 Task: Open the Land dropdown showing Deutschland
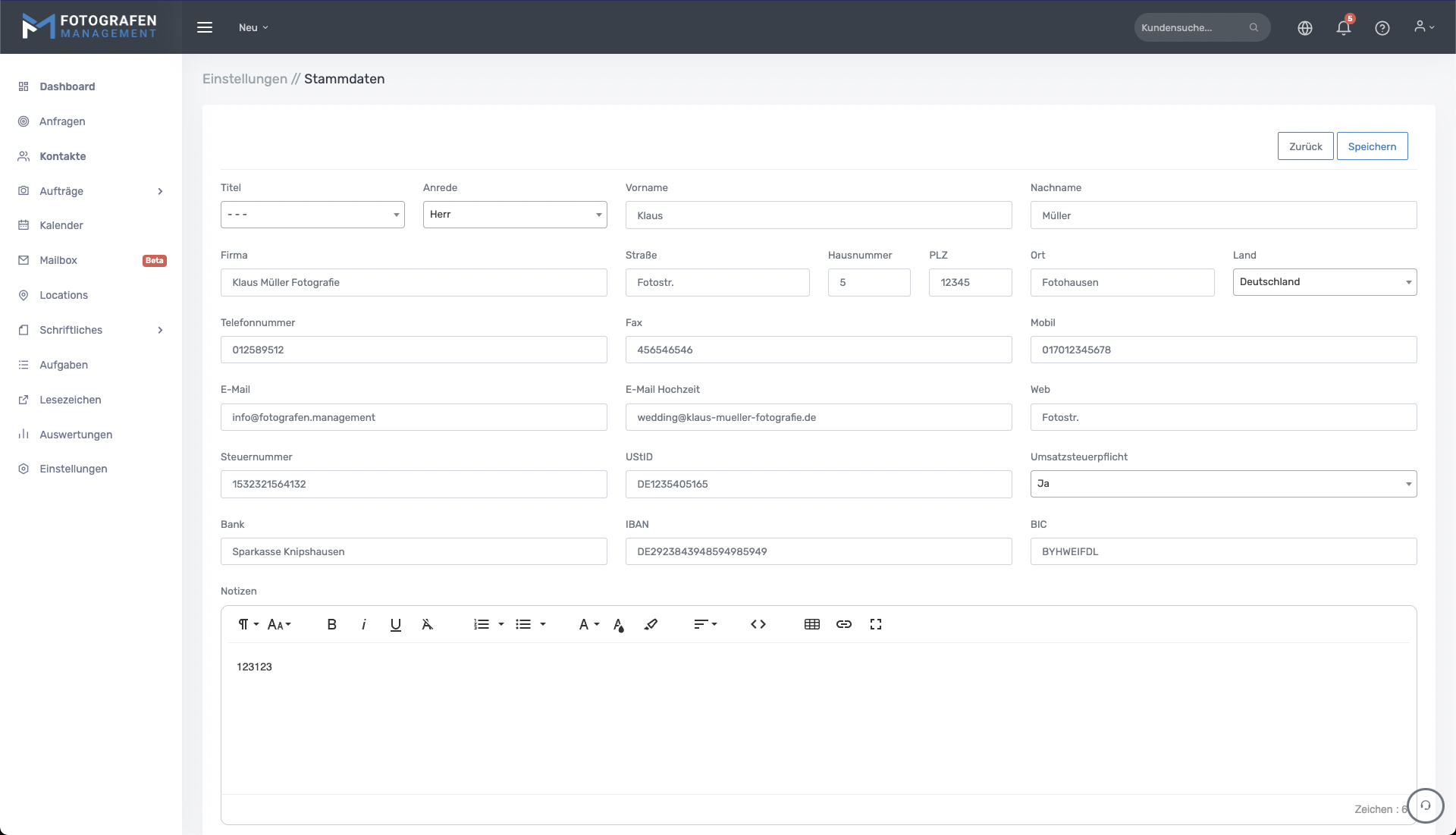tap(1324, 282)
